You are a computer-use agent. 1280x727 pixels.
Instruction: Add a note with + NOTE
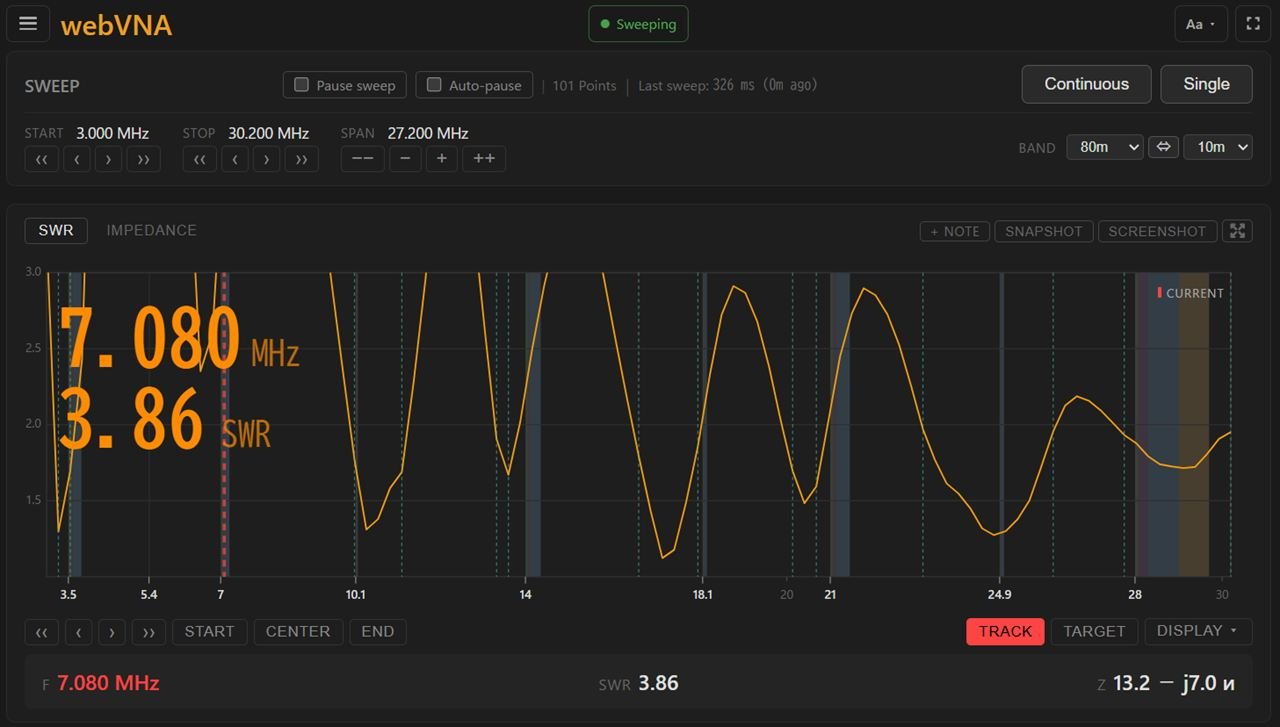coord(955,231)
